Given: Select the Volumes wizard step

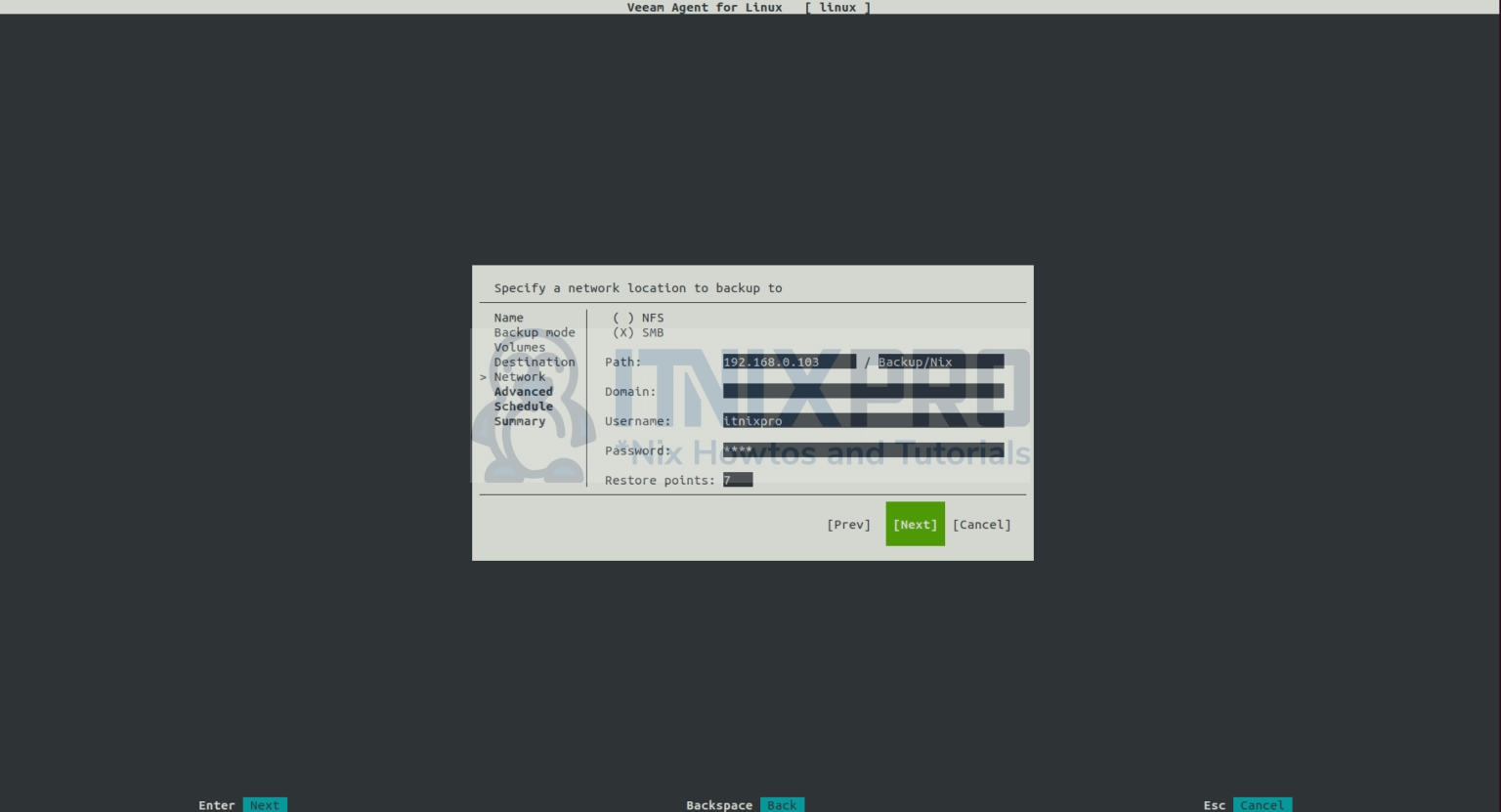Looking at the screenshot, I should click(519, 347).
